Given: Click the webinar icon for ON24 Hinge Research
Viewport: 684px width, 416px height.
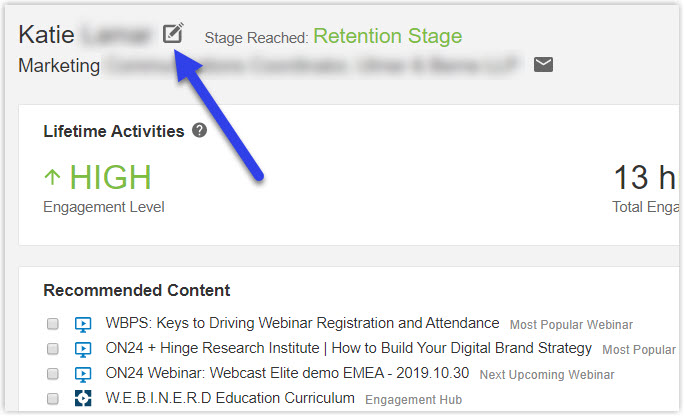Looking at the screenshot, I should pyautogui.click(x=83, y=349).
